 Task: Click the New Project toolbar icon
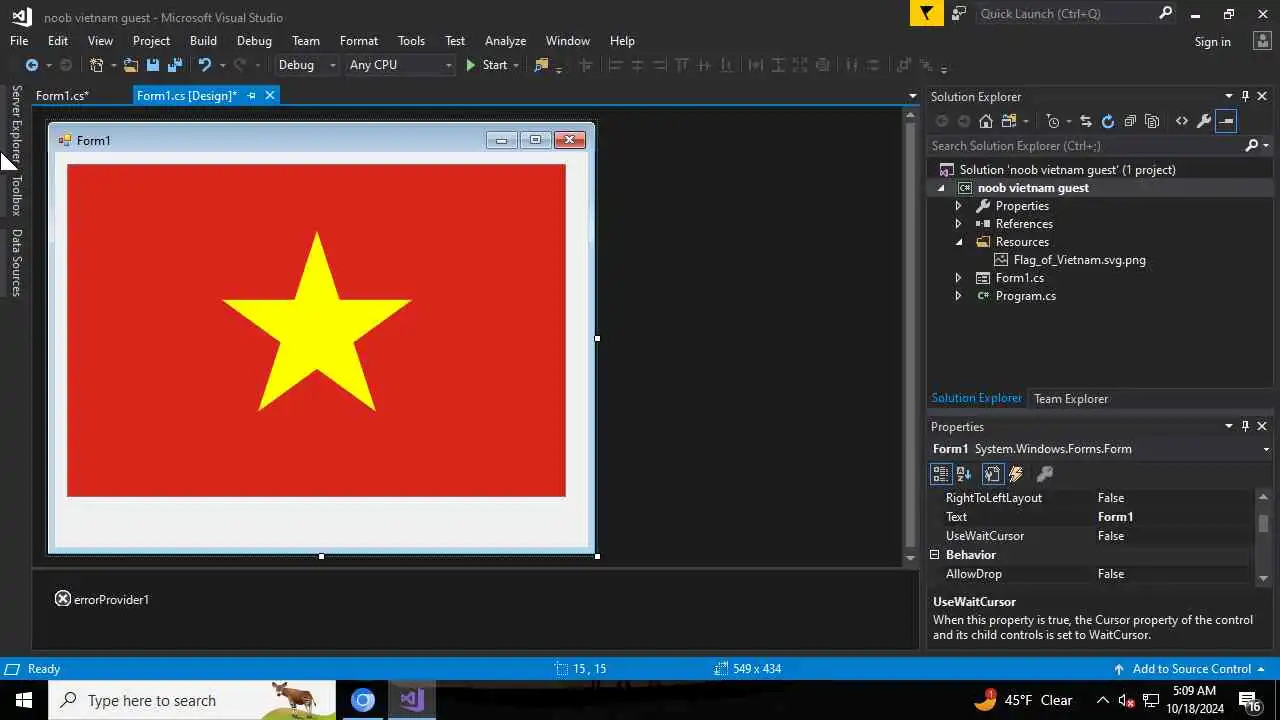[96, 65]
